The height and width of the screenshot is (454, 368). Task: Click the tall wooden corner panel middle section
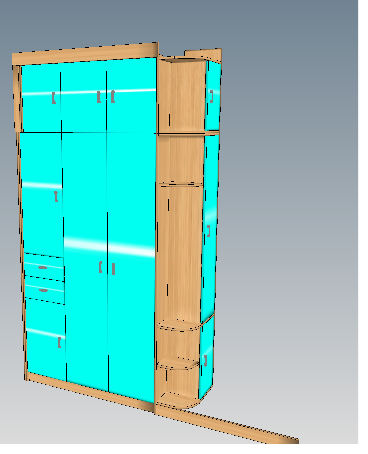(x=179, y=252)
